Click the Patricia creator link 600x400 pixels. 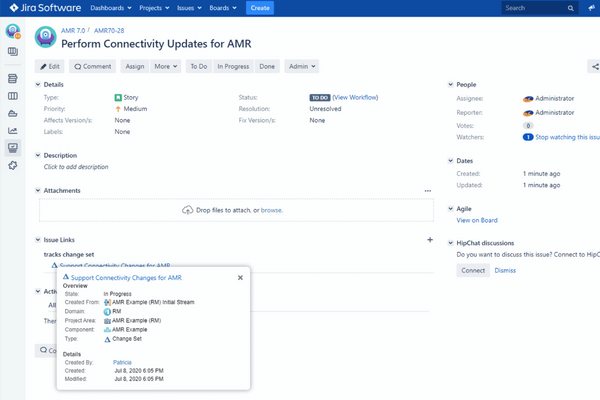(x=122, y=362)
